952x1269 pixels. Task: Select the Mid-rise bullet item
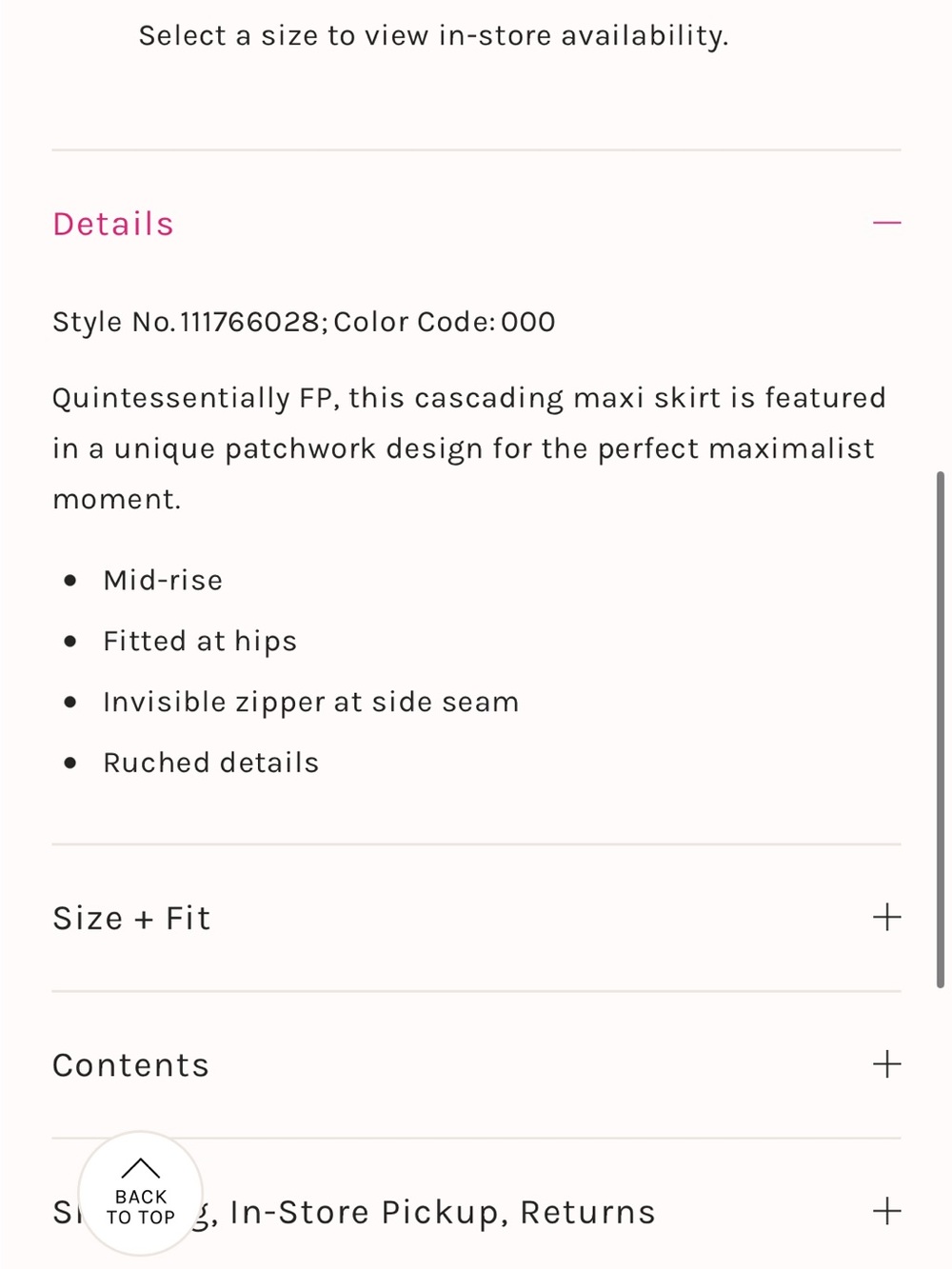[x=163, y=580]
